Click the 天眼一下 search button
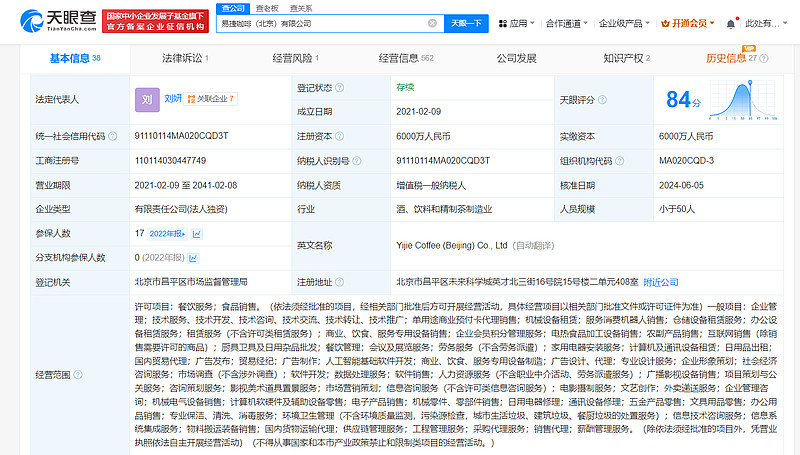Viewport: 800px width, 455px height. [466, 23]
